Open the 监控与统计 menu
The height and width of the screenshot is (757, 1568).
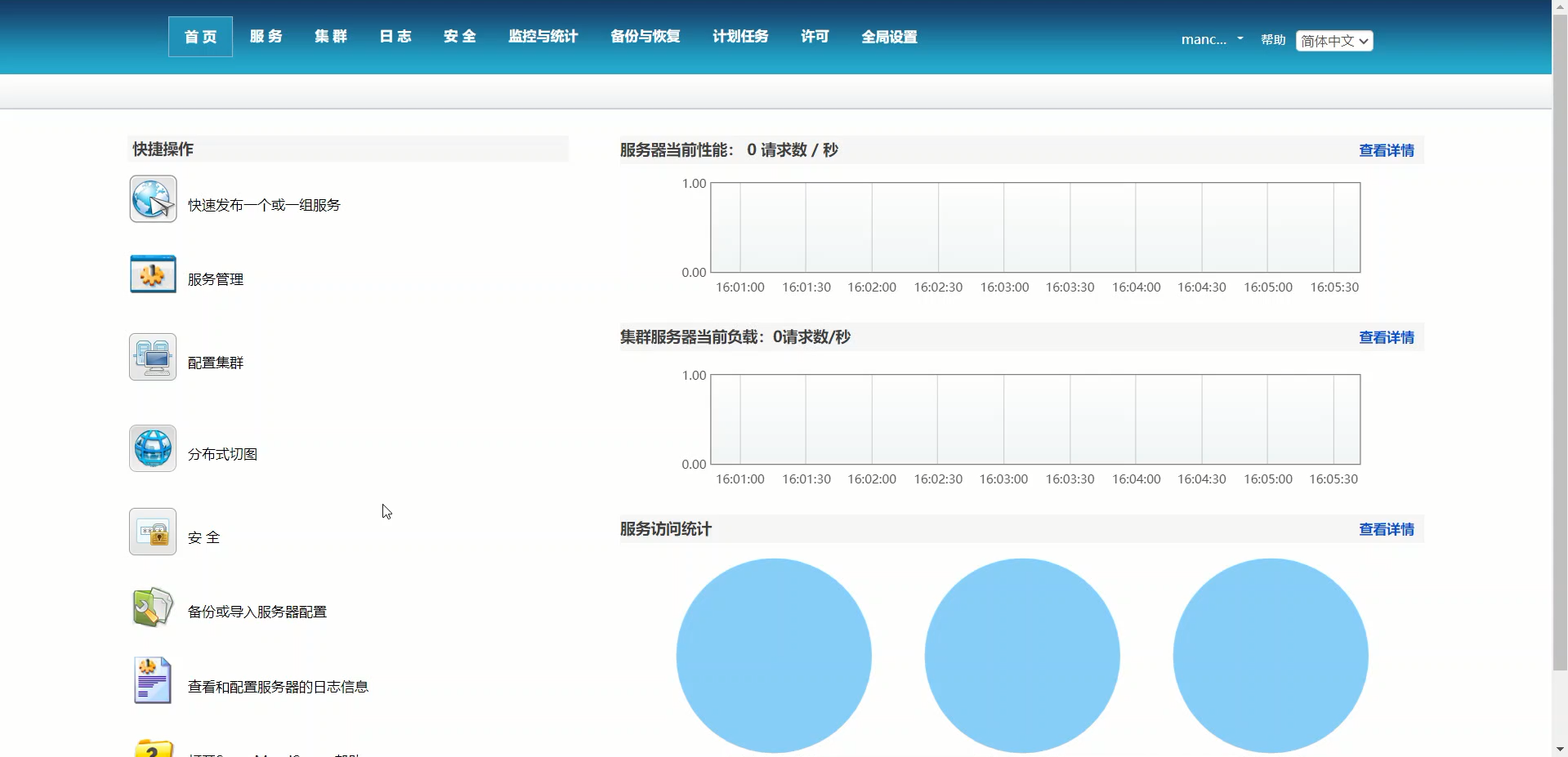tap(542, 36)
